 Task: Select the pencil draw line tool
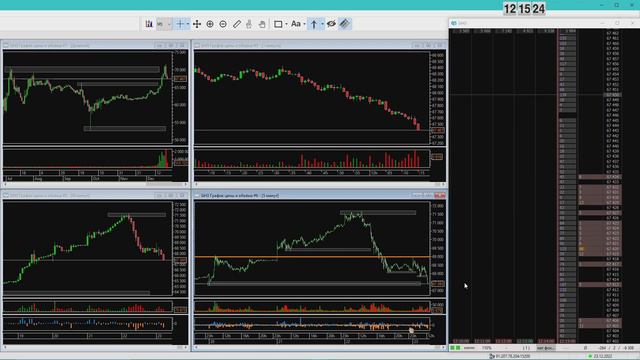(x=237, y=24)
